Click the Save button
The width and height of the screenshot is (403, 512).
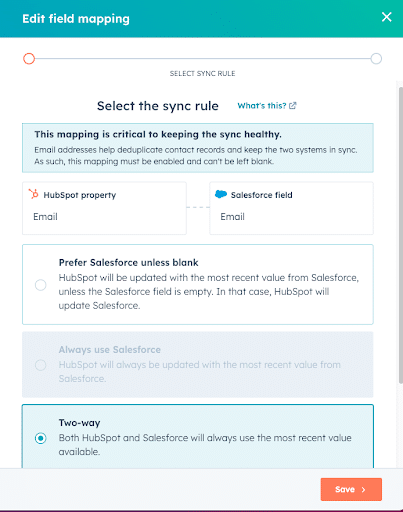coord(351,489)
